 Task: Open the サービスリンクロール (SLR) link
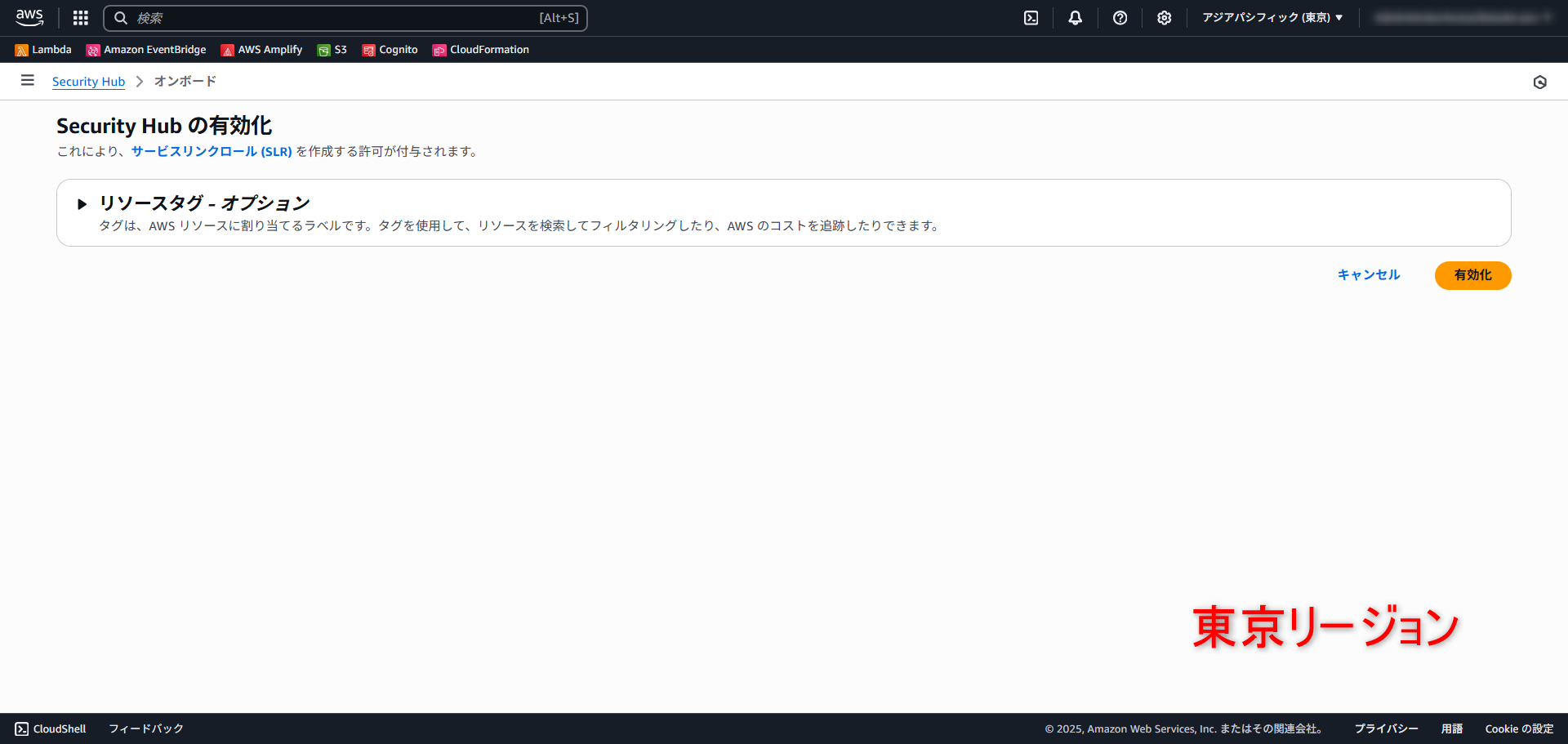[x=210, y=151]
